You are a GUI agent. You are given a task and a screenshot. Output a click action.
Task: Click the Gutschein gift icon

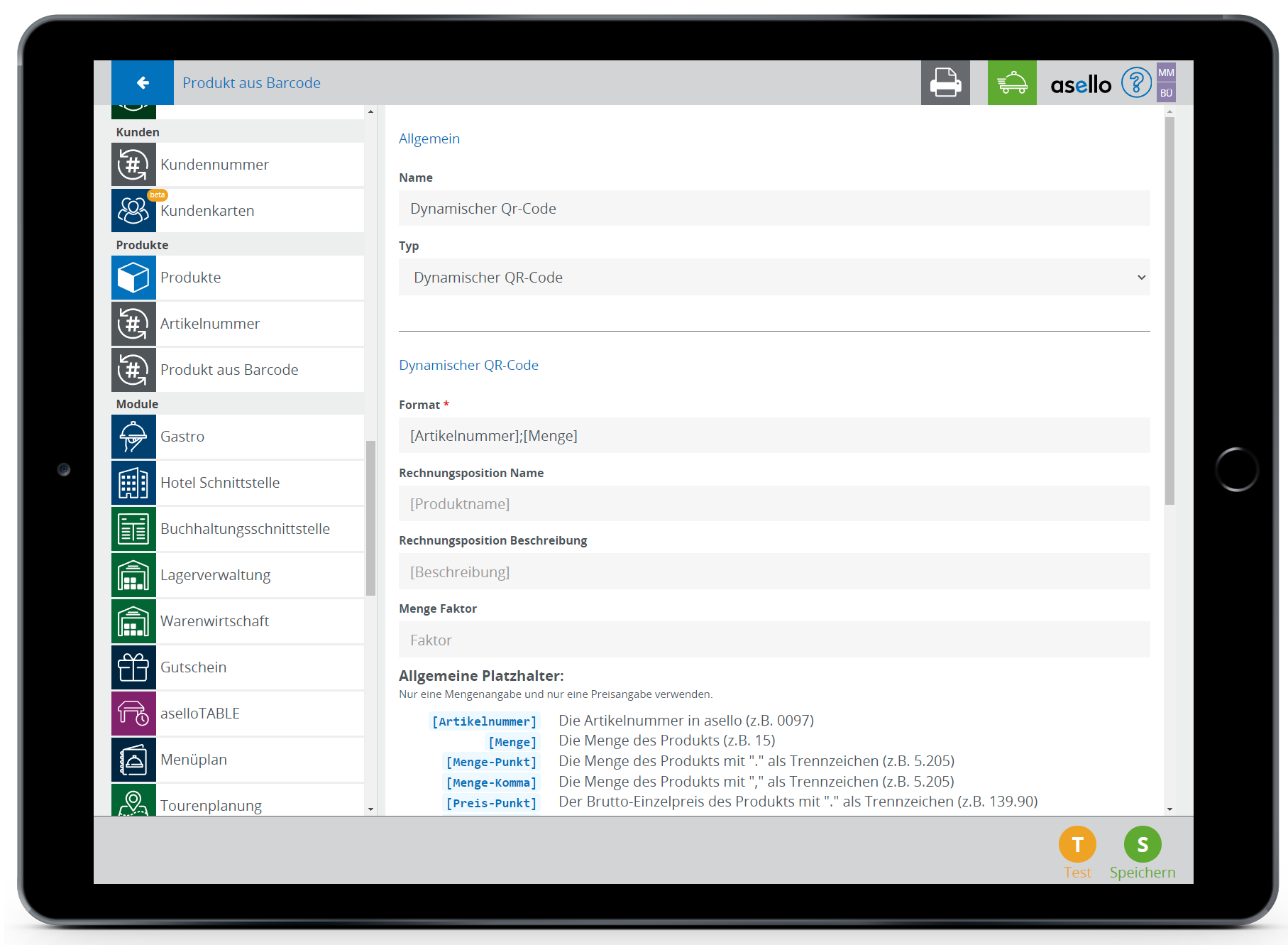[133, 667]
